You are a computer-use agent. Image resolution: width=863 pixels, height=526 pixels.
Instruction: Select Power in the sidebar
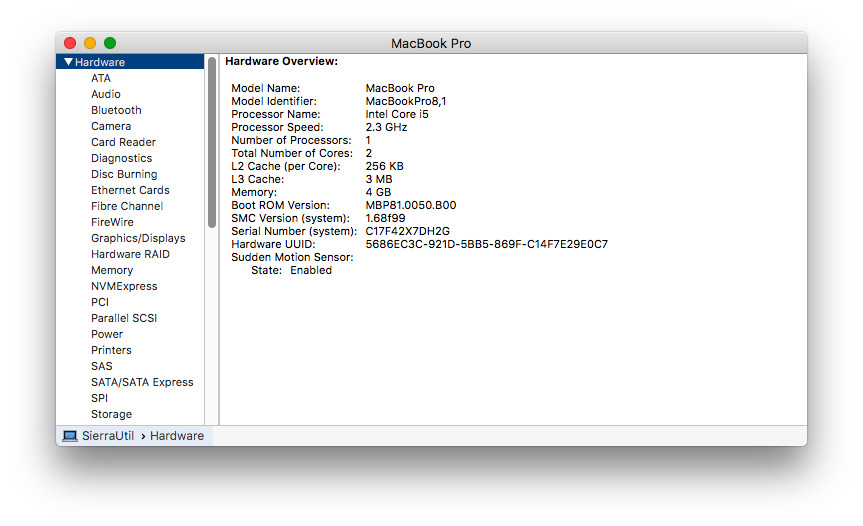(107, 333)
